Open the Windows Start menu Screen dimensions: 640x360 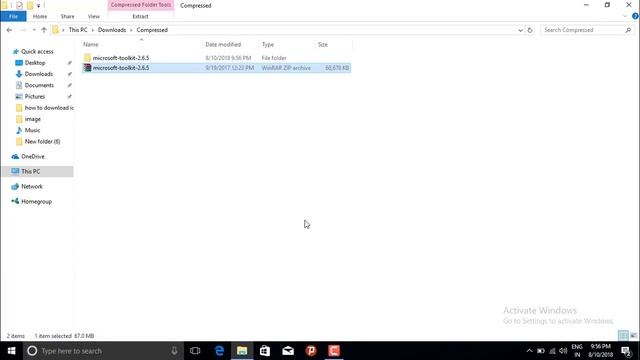click(11, 351)
